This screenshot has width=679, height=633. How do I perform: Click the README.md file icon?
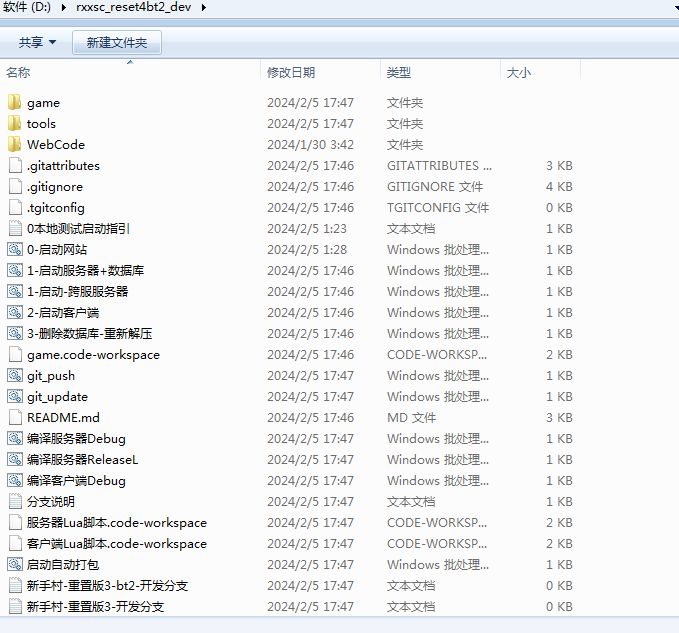tap(14, 417)
